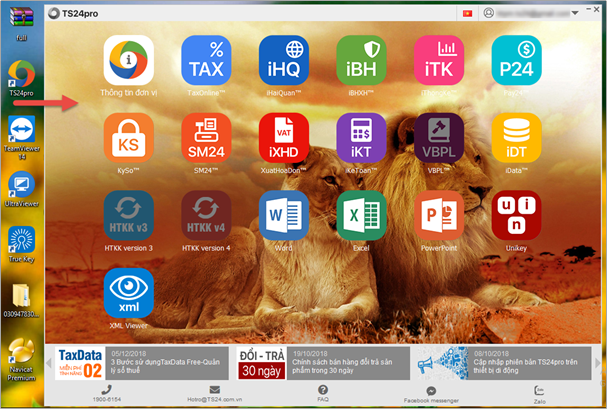Open the P24 Pay24 app
Screen dimensions: 607x409
tap(516, 60)
